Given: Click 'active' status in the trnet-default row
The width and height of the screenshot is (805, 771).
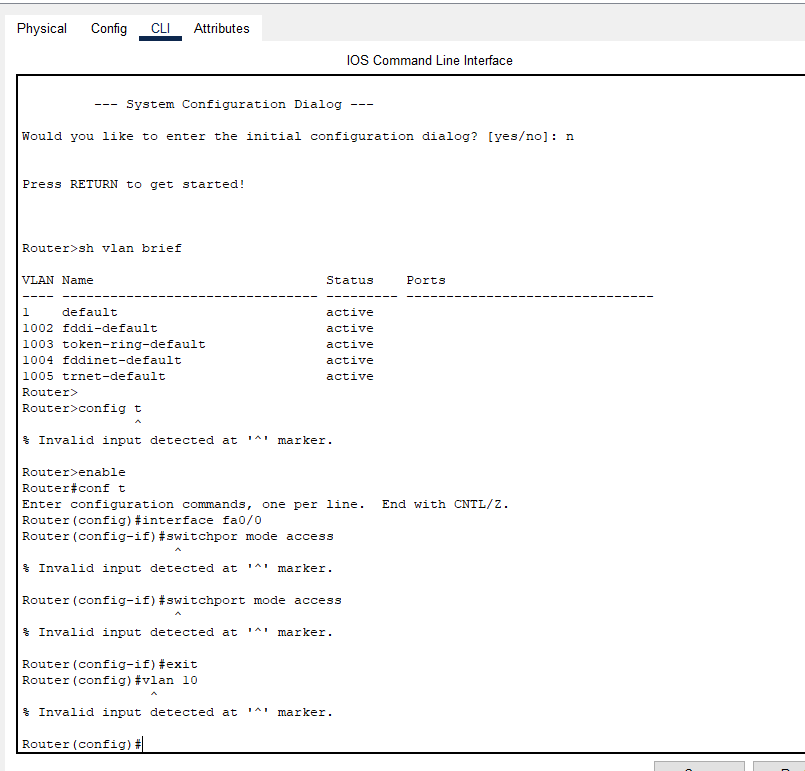Looking at the screenshot, I should (350, 376).
